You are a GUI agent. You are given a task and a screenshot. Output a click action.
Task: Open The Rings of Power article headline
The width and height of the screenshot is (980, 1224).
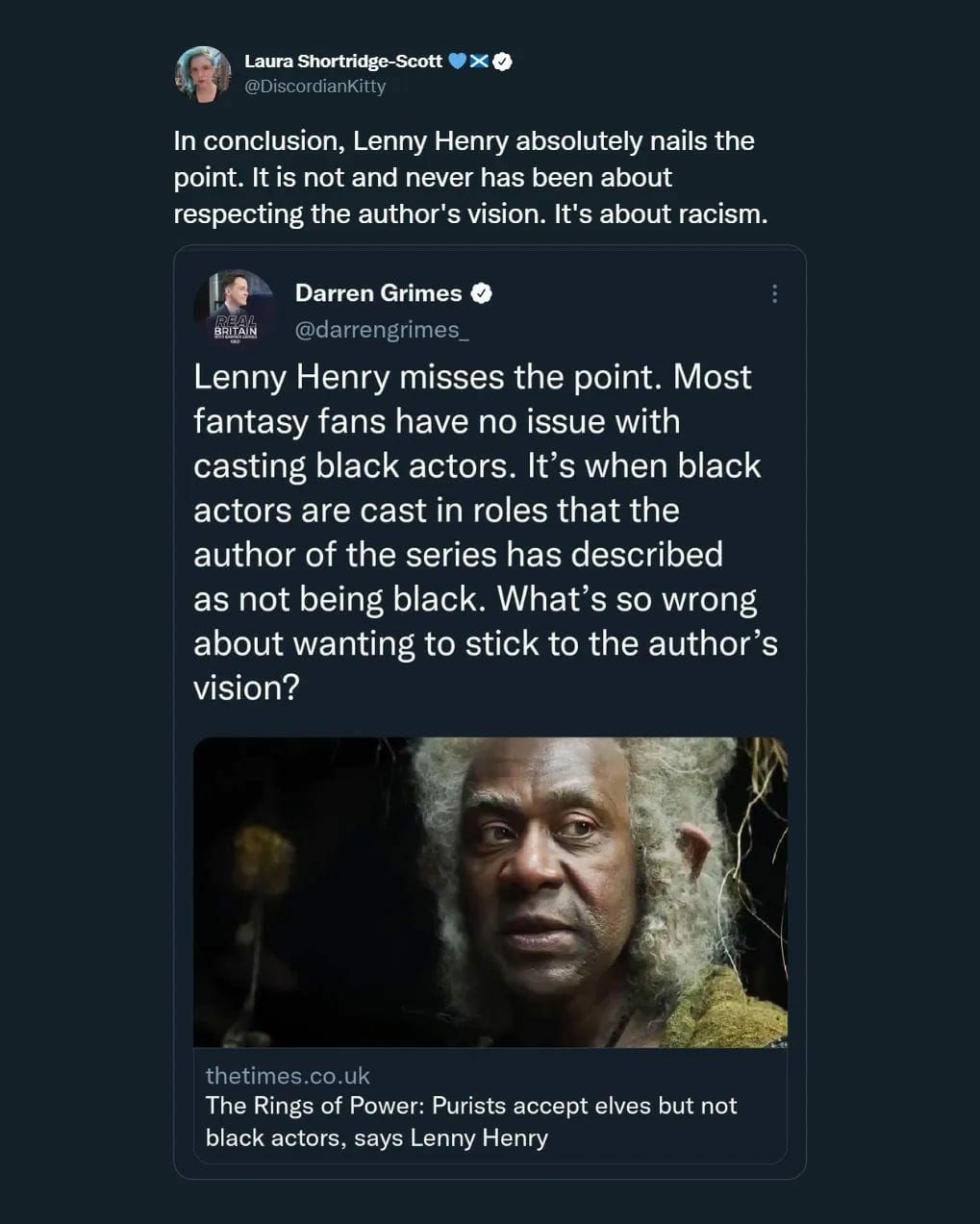tap(470, 1106)
